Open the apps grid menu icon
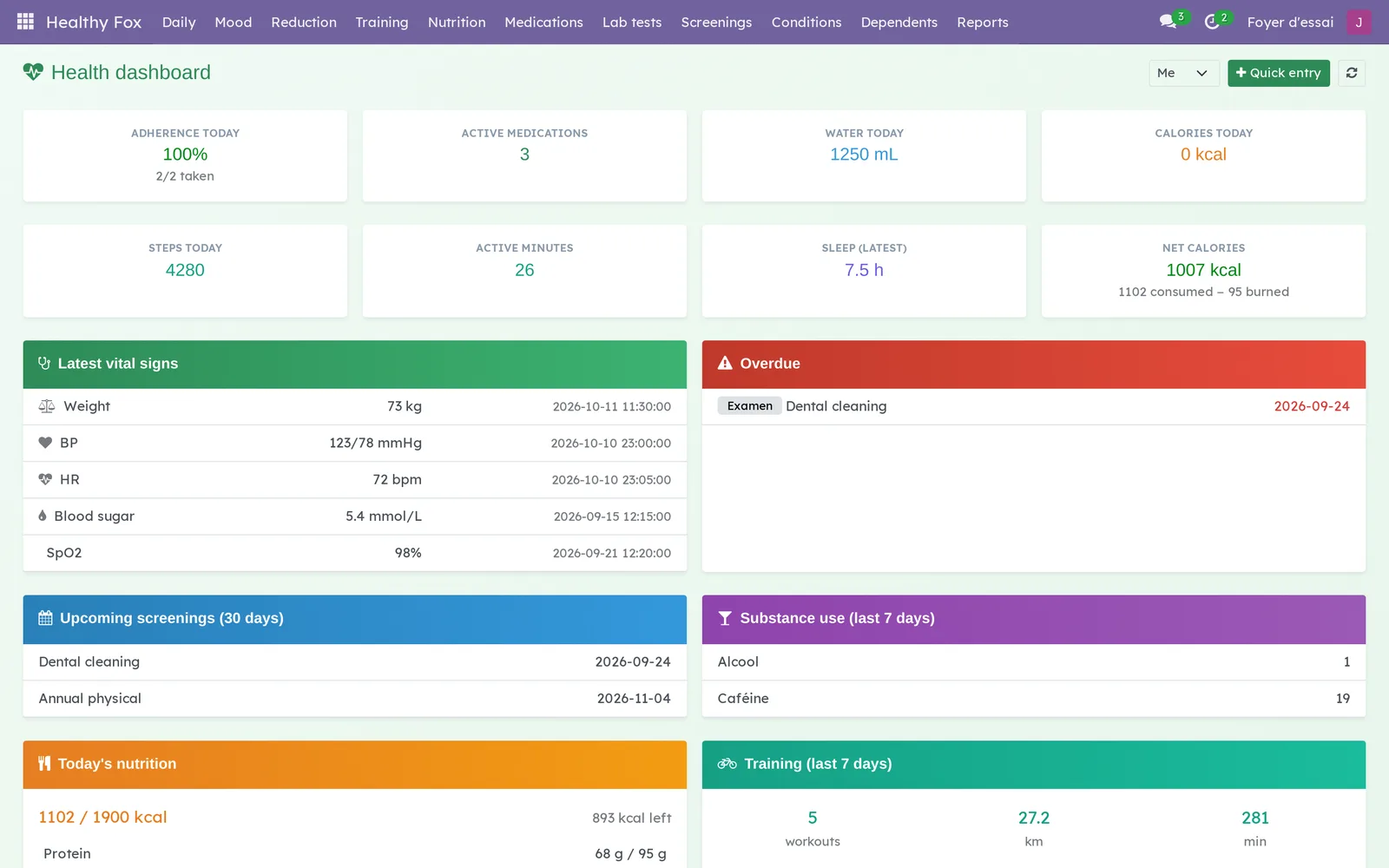This screenshot has height=868, width=1389. (x=25, y=22)
